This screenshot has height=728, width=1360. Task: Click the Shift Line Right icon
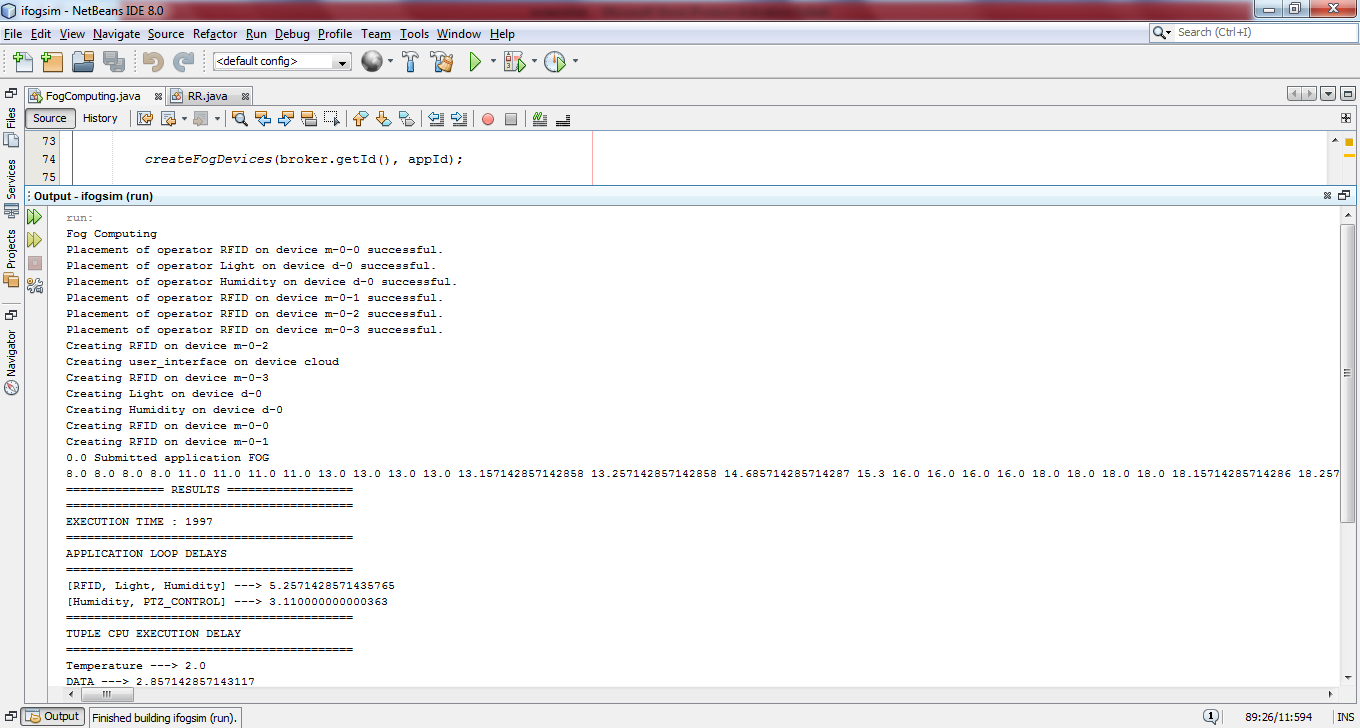pyautogui.click(x=459, y=119)
